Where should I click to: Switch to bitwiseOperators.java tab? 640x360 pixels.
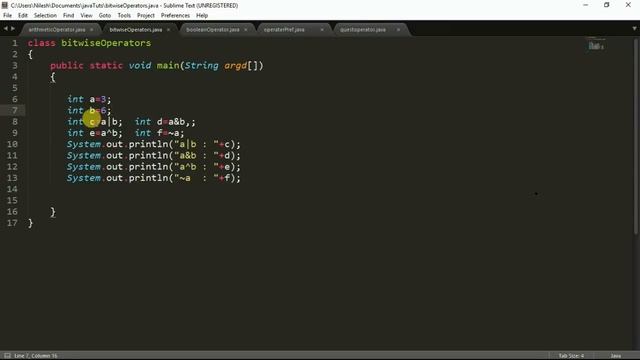pos(136,30)
